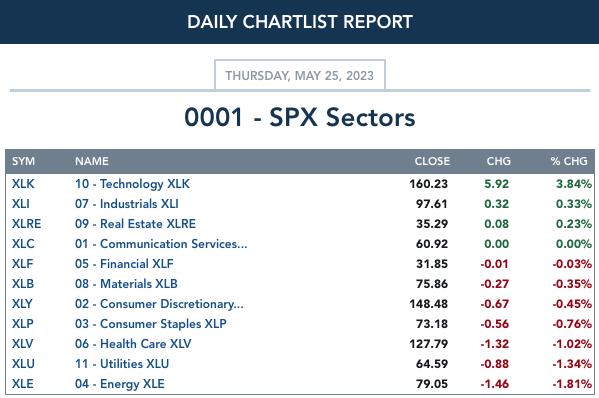
Task: Click the XLF symbol link
Action: pyautogui.click(x=23, y=264)
